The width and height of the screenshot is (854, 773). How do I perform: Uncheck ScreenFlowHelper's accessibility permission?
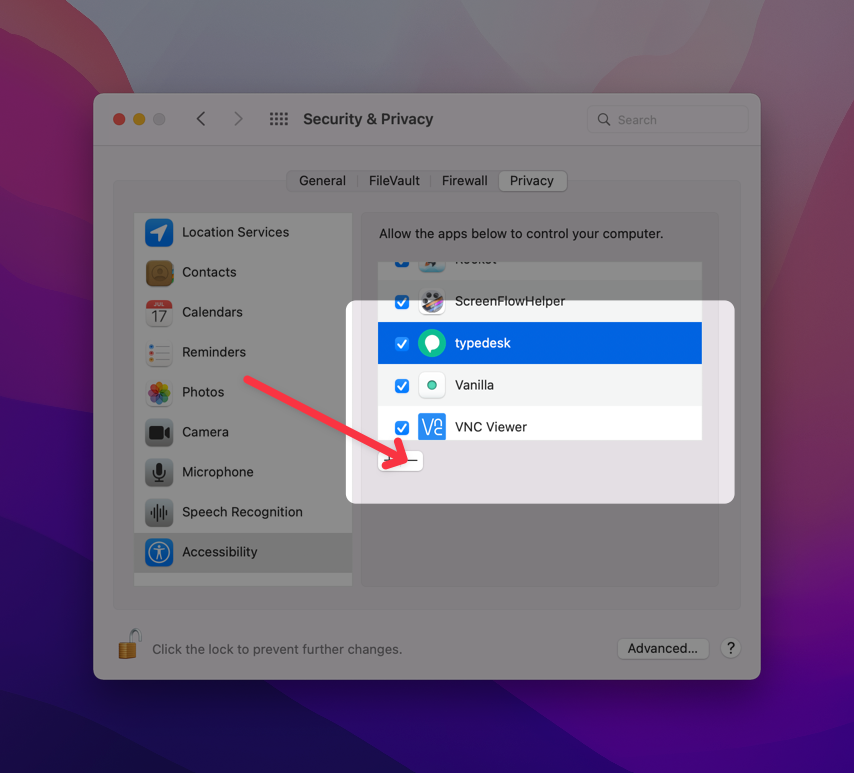401,302
